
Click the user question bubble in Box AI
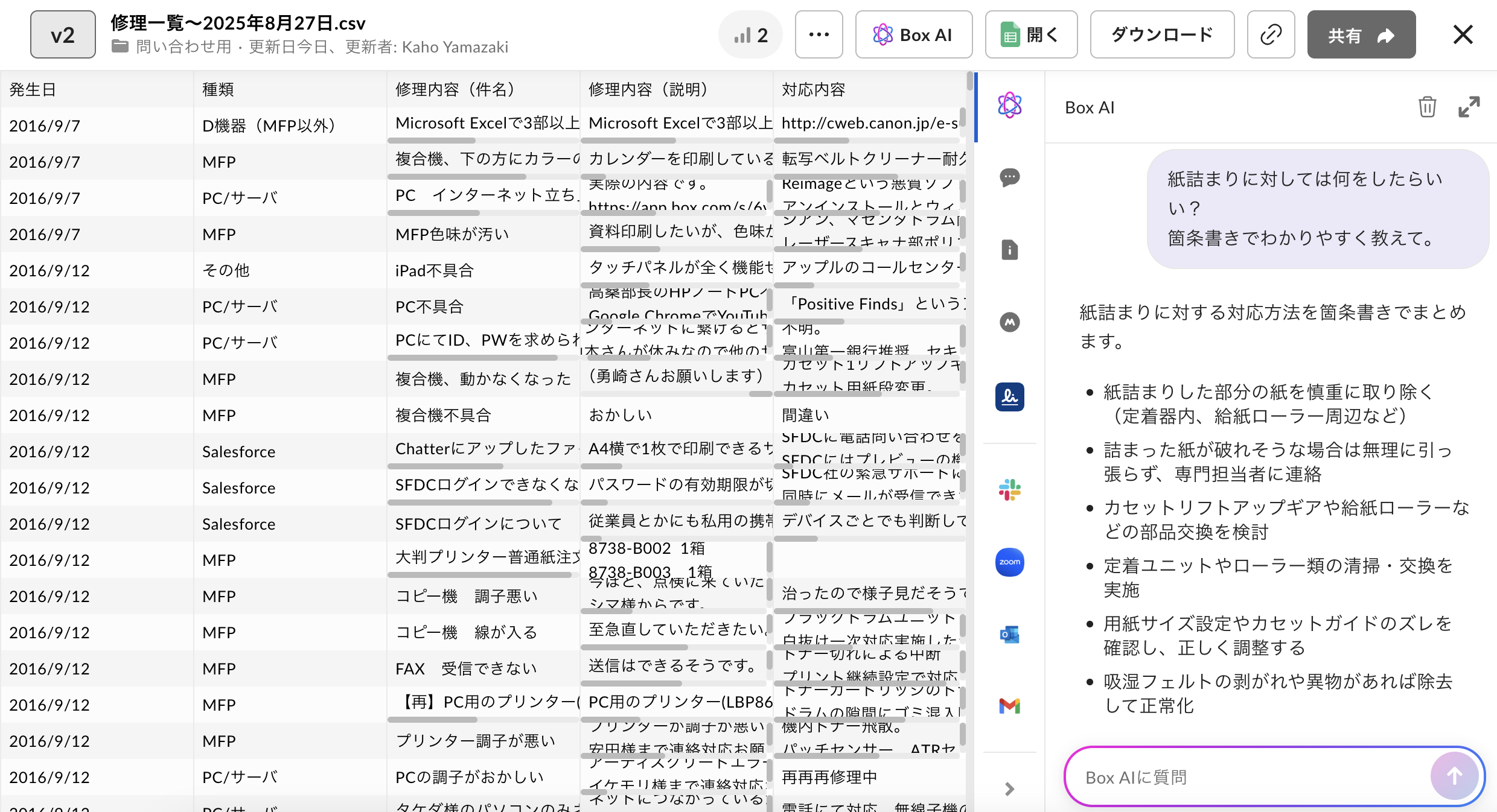[x=1317, y=209]
